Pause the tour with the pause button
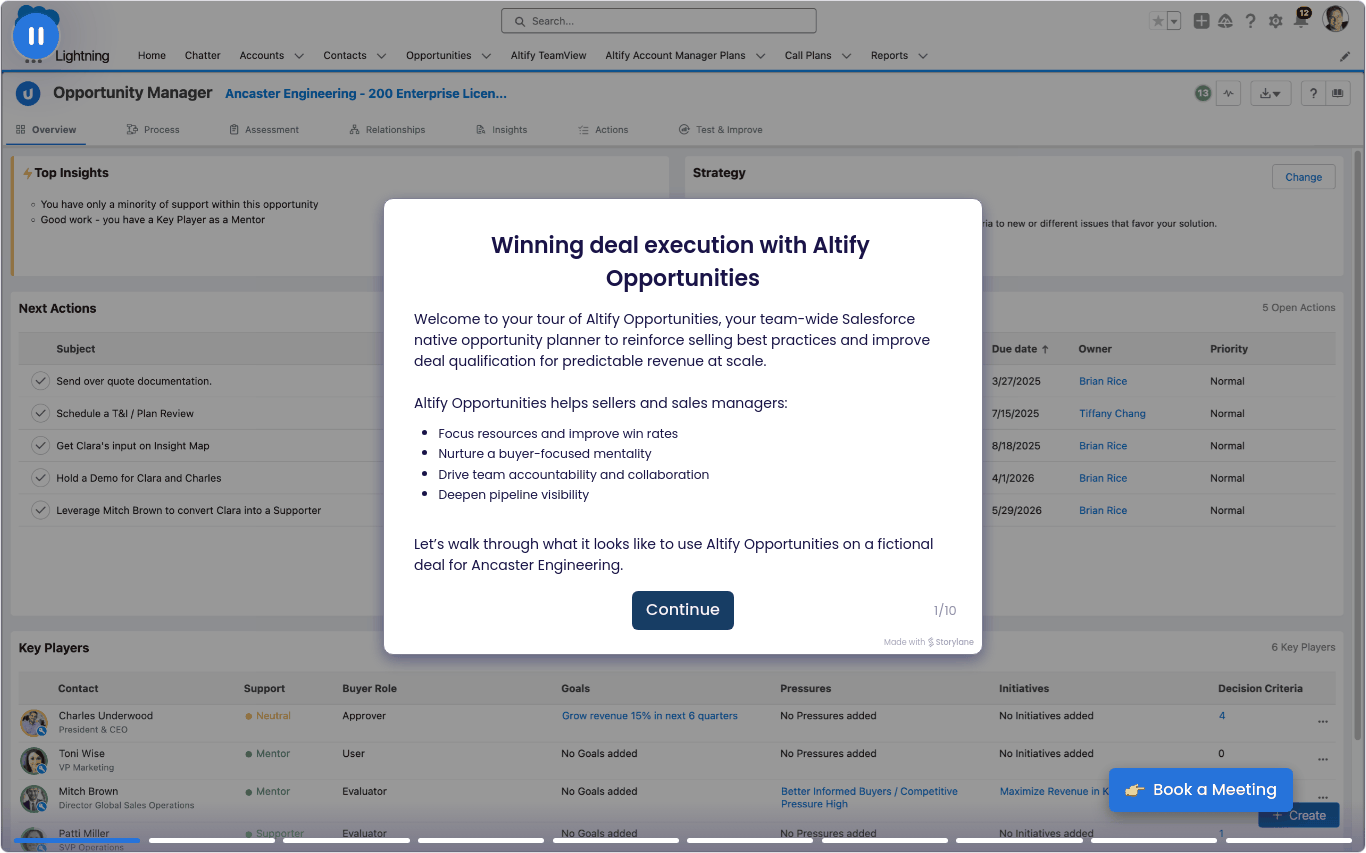The width and height of the screenshot is (1366, 853). coord(36,36)
